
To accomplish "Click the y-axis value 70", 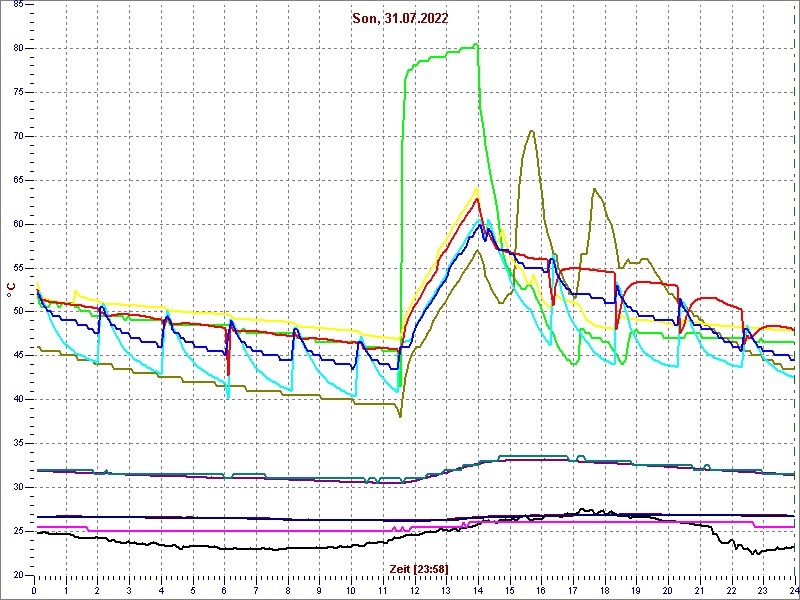I will tap(17, 137).
